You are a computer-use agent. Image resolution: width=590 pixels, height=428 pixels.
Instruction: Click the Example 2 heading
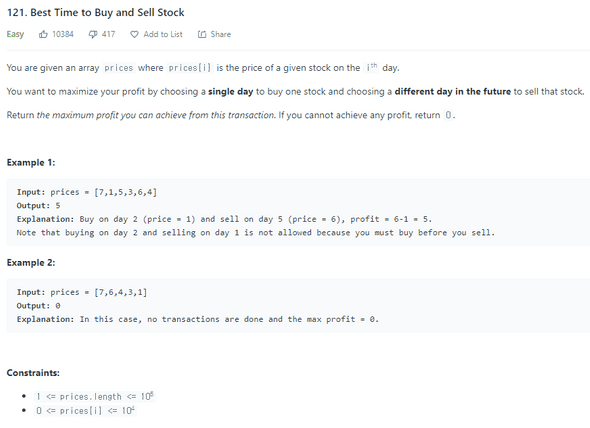tap(31, 263)
